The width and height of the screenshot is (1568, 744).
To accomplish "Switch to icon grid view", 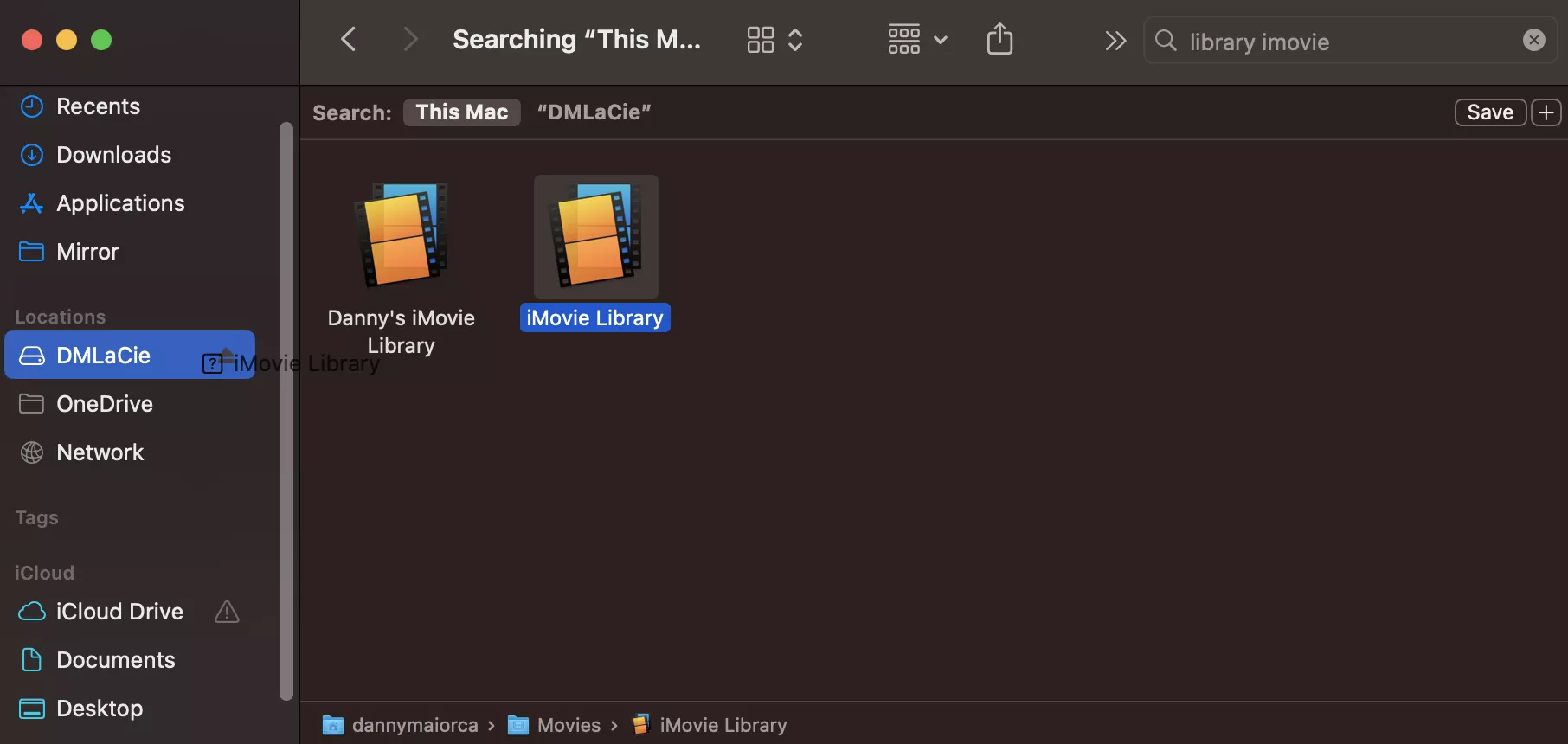I will (761, 40).
